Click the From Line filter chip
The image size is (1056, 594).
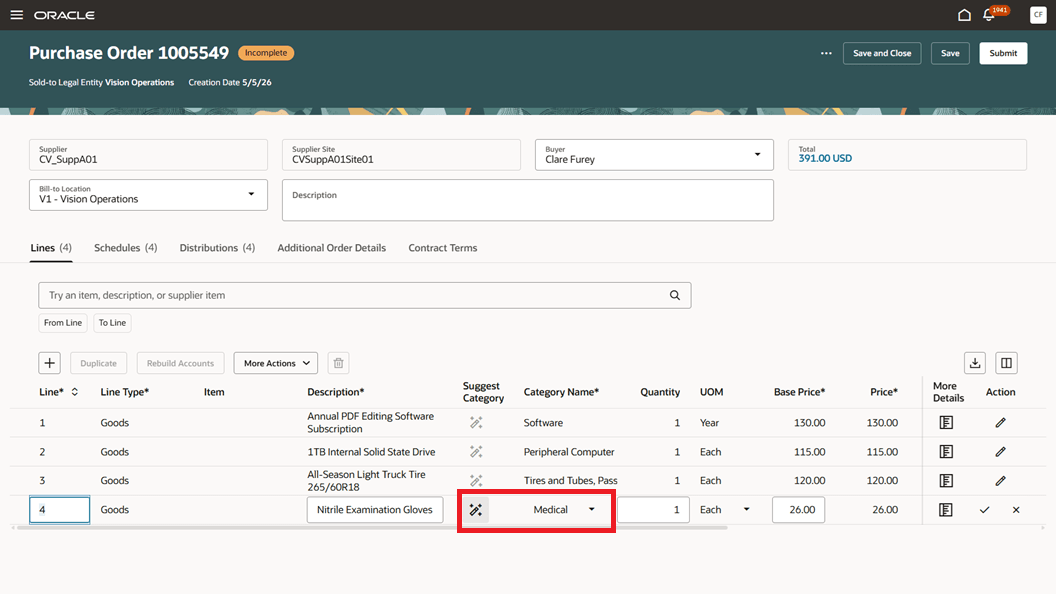click(x=63, y=323)
